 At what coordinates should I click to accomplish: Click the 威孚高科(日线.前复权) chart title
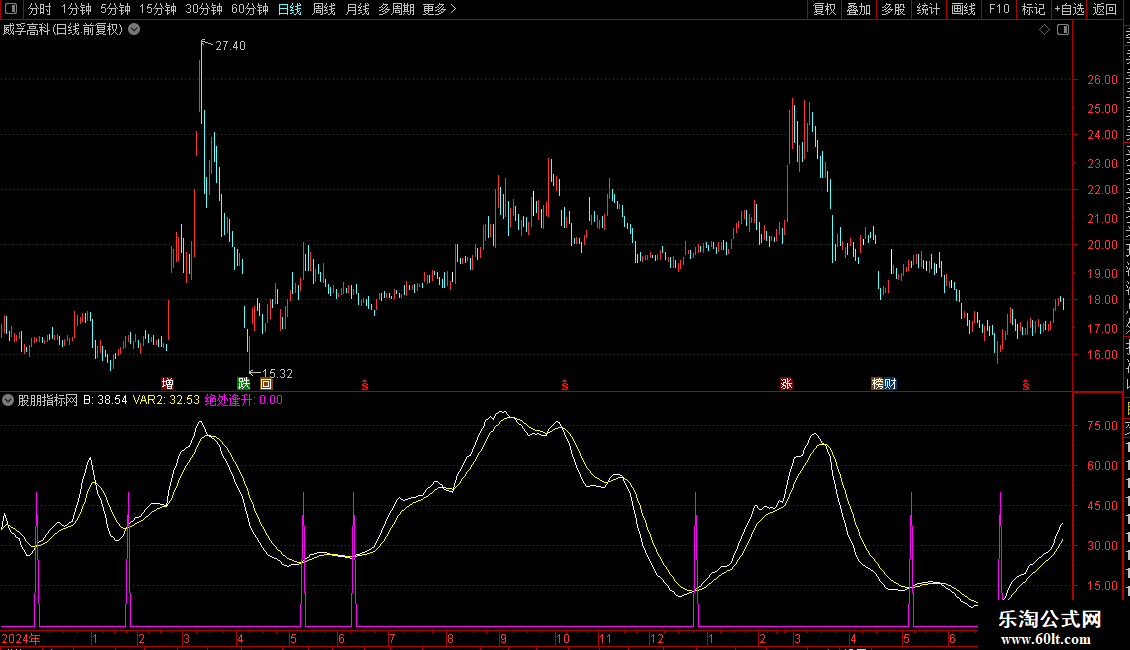tap(63, 30)
